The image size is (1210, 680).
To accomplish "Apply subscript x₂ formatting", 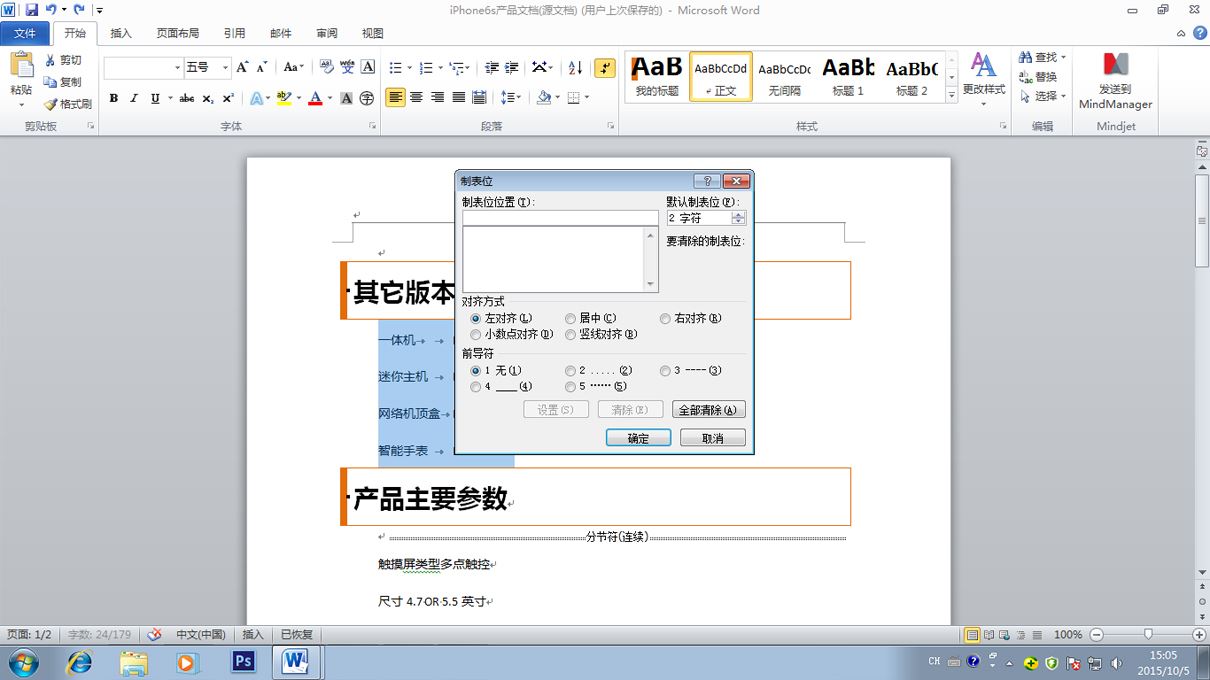I will tap(208, 98).
